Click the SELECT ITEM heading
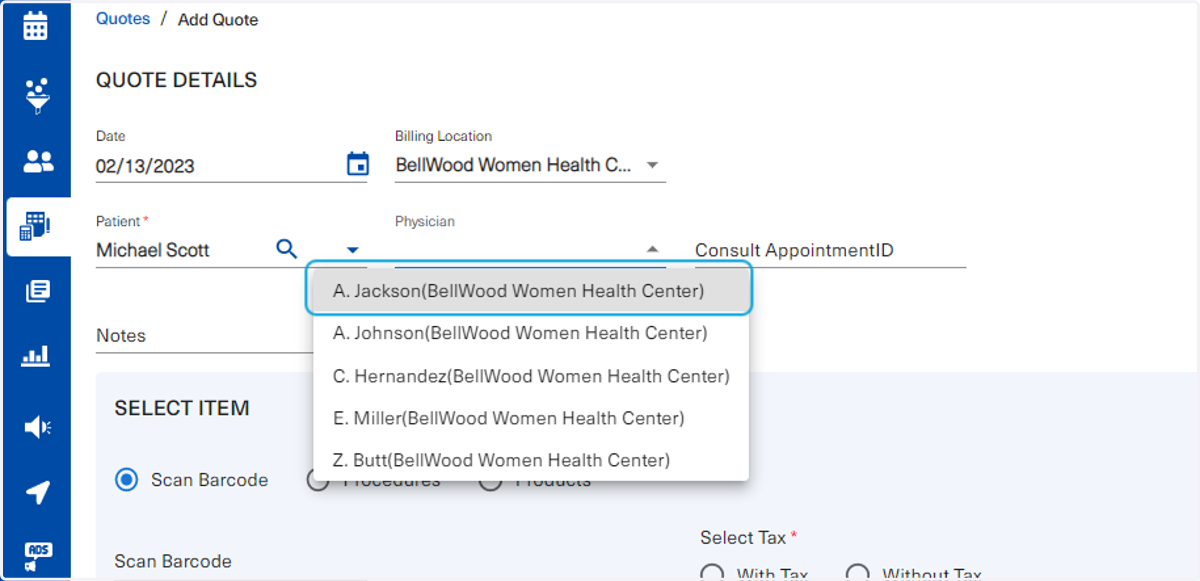This screenshot has height=581, width=1200. 182,408
